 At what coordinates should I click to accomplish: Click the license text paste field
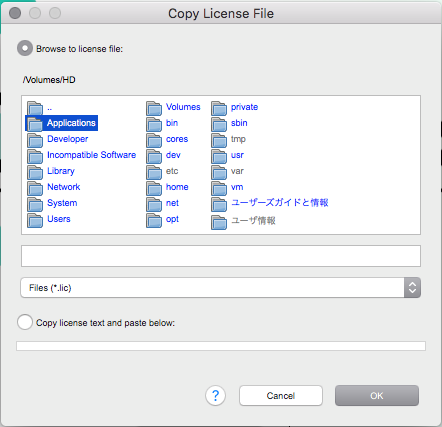[221, 346]
